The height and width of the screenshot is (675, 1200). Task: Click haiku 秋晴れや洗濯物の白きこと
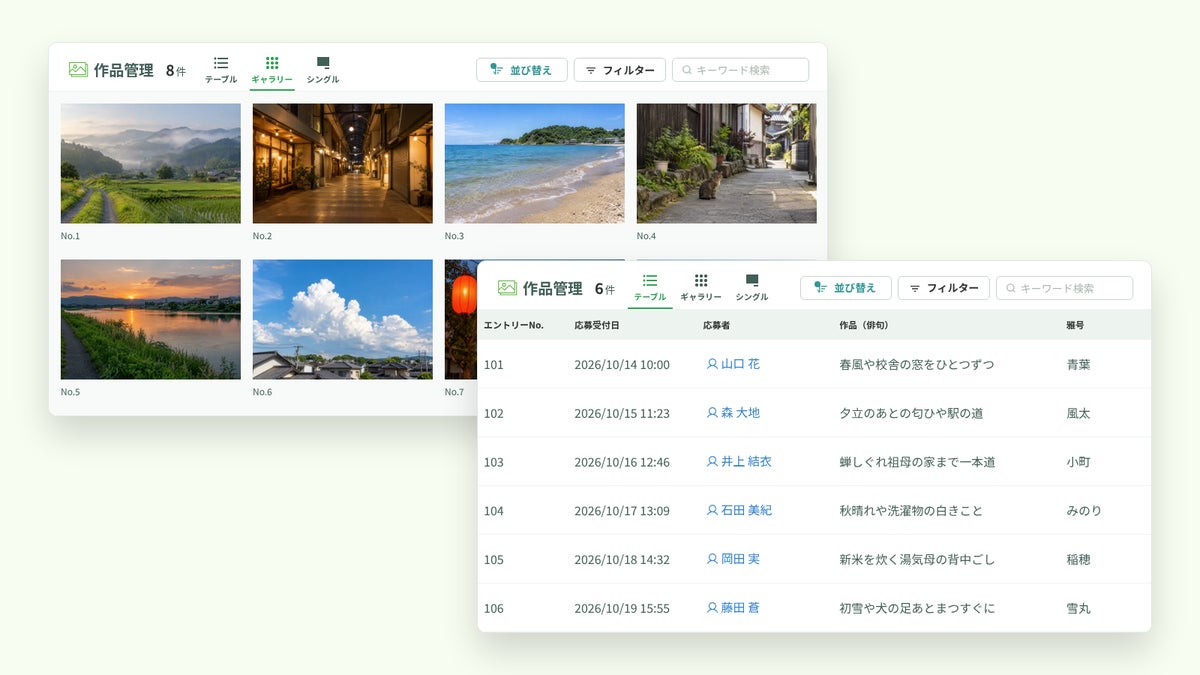pyautogui.click(x=911, y=511)
